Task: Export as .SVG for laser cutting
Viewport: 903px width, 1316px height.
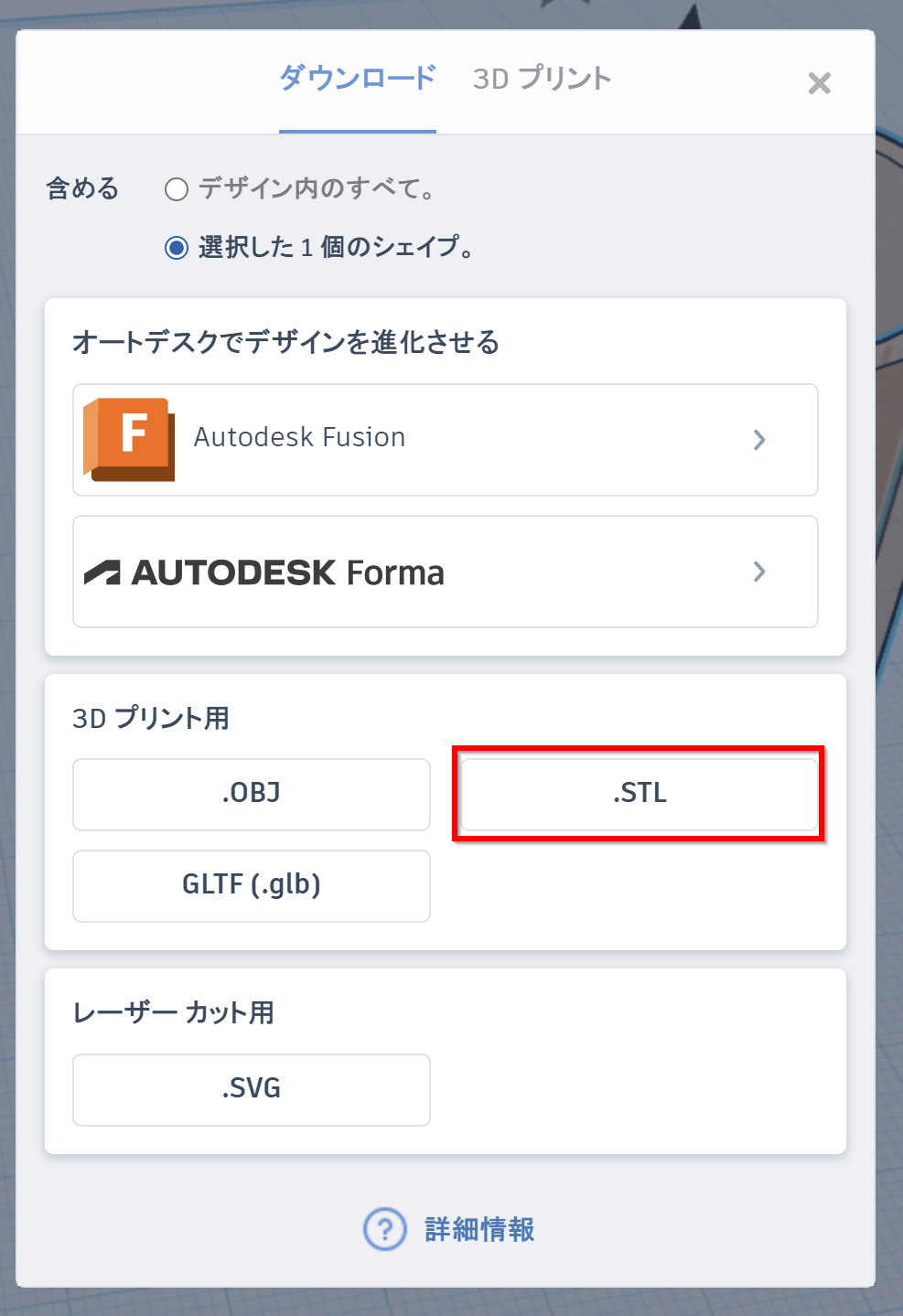Action: pyautogui.click(x=252, y=1090)
